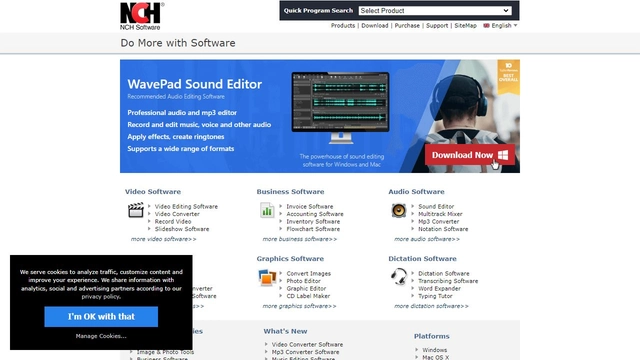Screen dimensions: 640x360
Task: Open the CD Label Maker link
Action: [308, 296]
